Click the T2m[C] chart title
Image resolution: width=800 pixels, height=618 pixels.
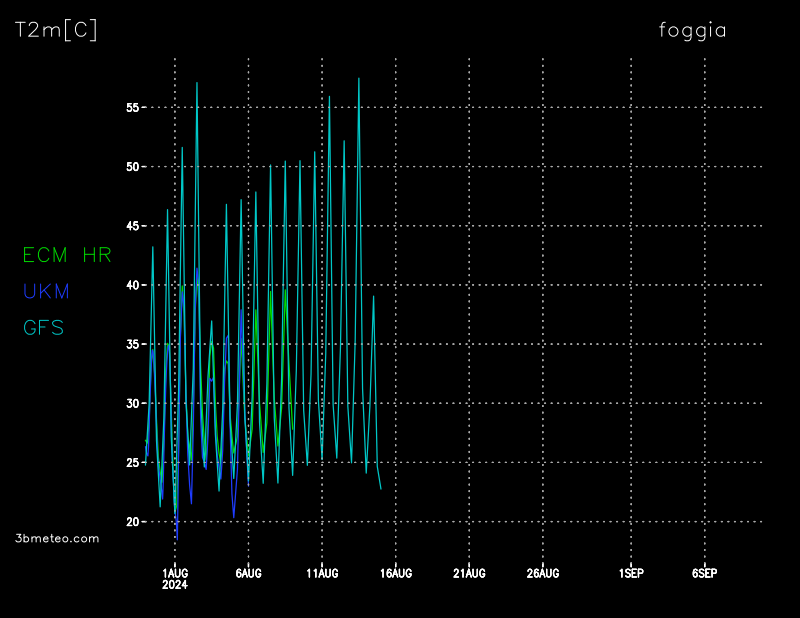[56, 30]
